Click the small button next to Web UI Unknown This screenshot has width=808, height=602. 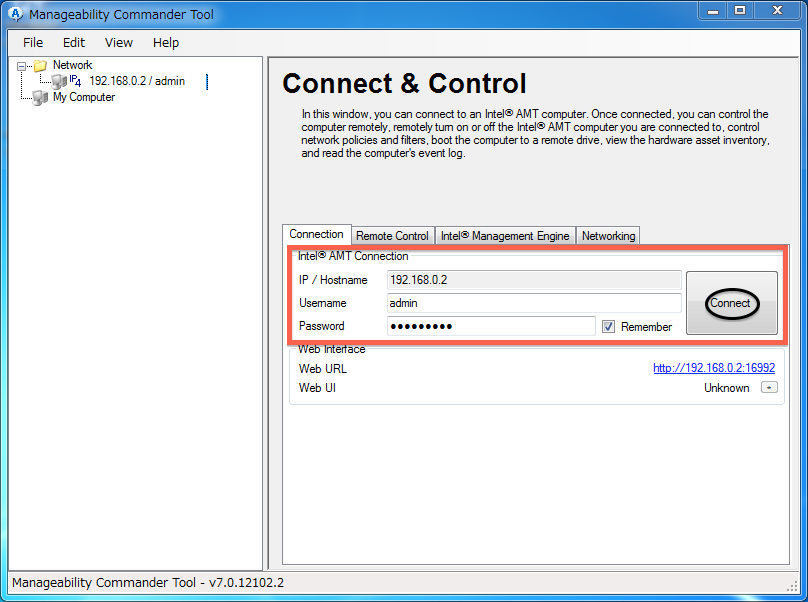tap(769, 388)
